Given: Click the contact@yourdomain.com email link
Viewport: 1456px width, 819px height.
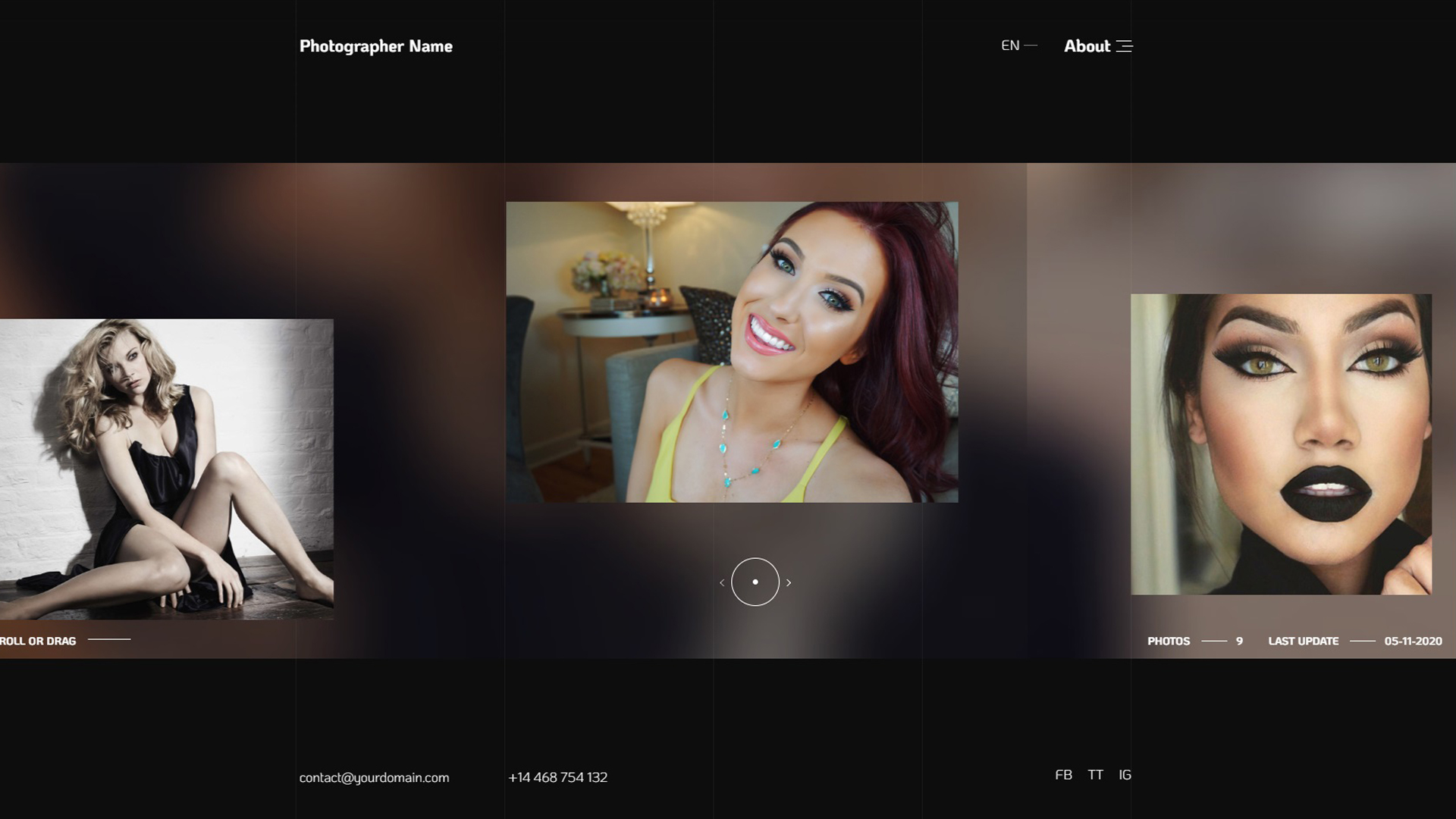Looking at the screenshot, I should click(374, 777).
